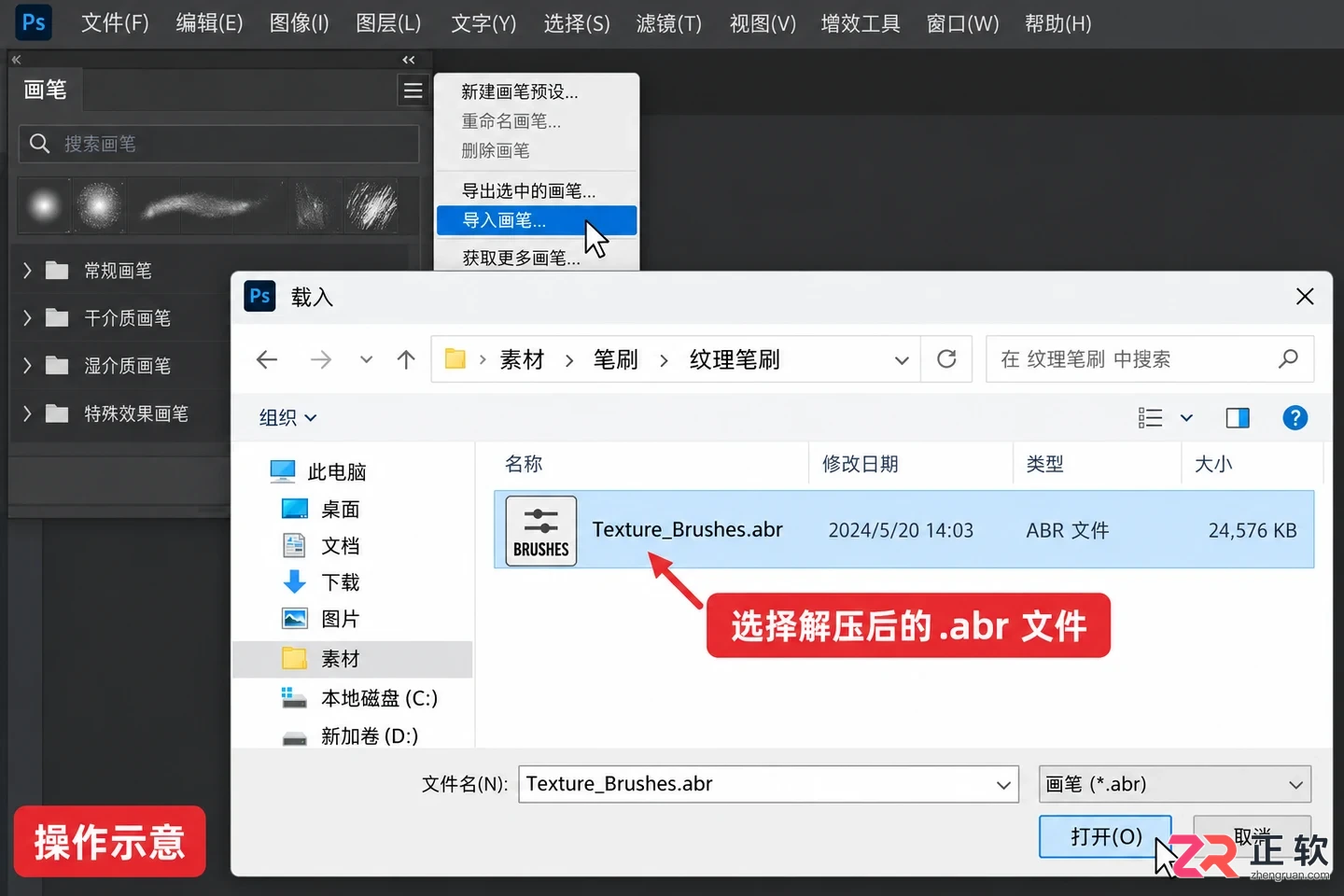Viewport: 1344px width, 896px height.
Task: Expand the 特殊效果画笔 brush group
Action: pos(27,413)
